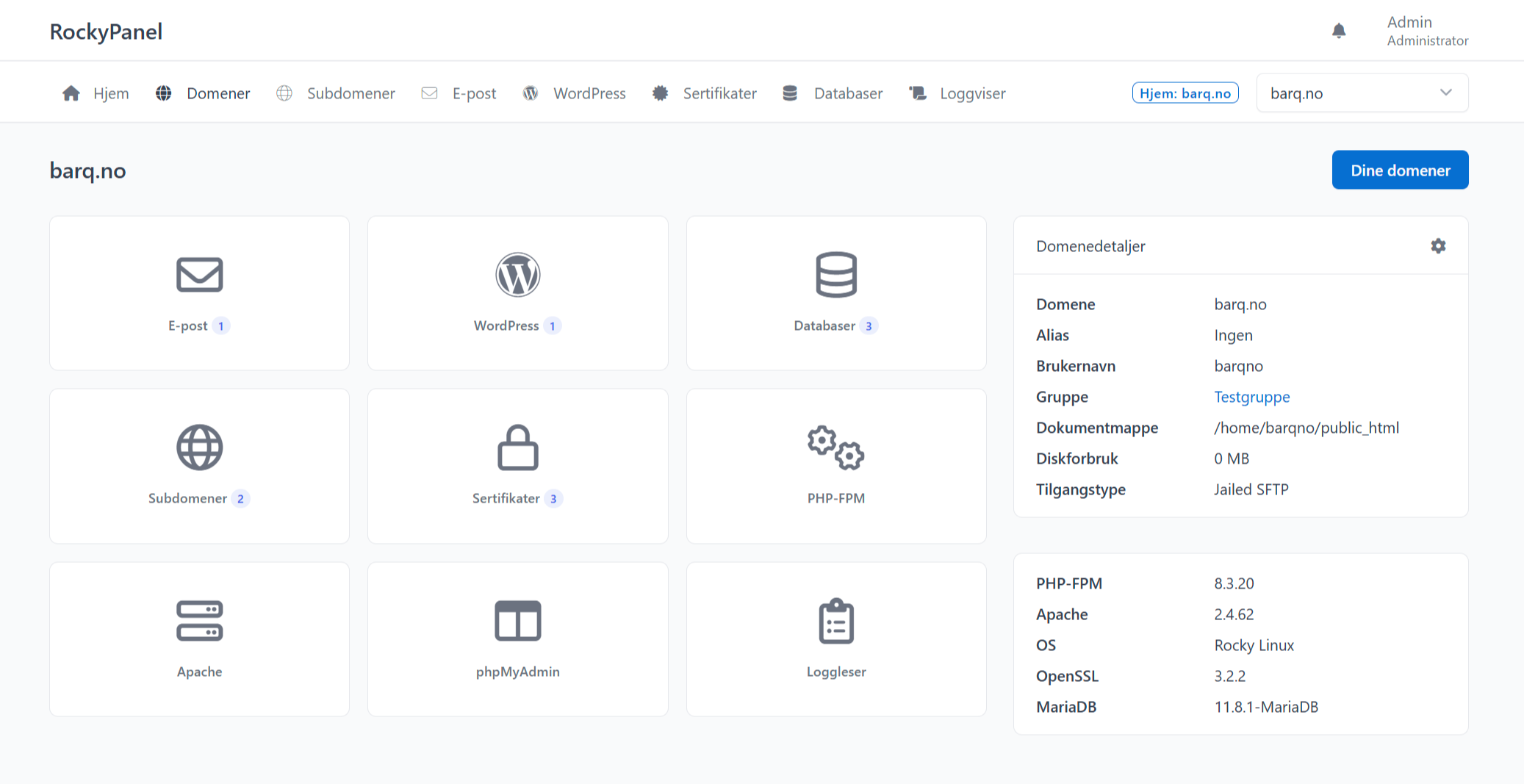
Task: Open the Subdomener globe tile
Action: pos(199,466)
